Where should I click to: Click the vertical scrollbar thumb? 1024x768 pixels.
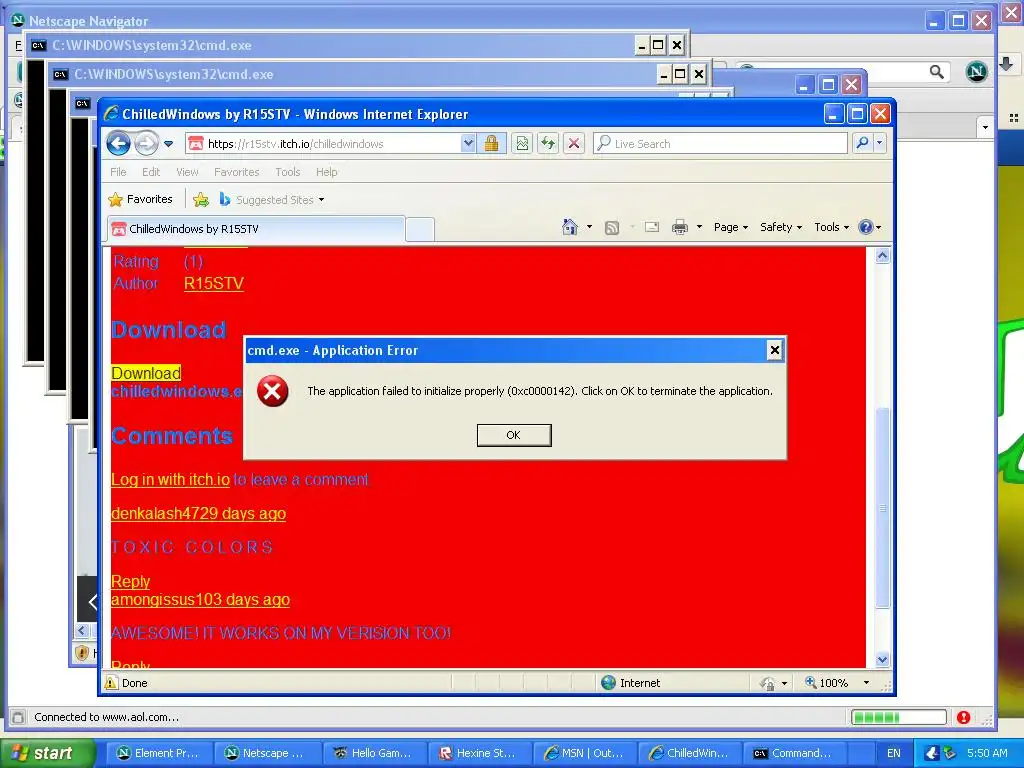pos(882,508)
